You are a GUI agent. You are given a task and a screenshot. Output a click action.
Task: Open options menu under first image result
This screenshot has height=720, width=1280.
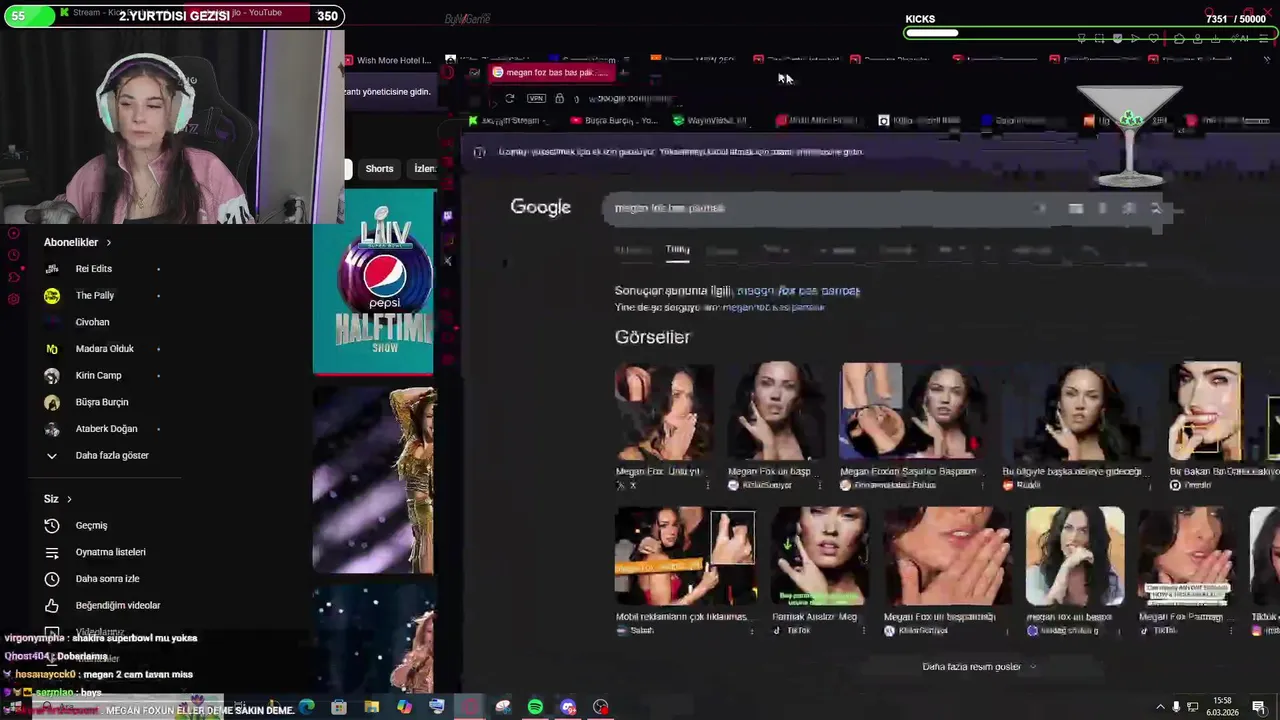708,486
